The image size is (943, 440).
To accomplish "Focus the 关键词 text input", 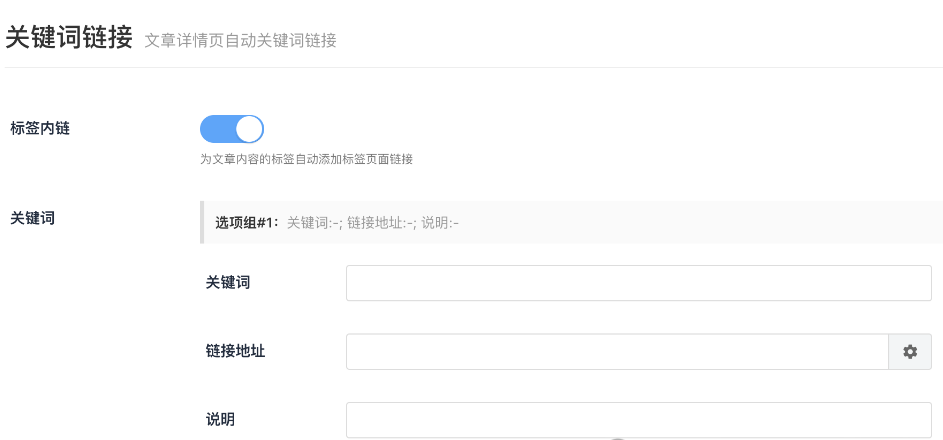I will pos(639,283).
